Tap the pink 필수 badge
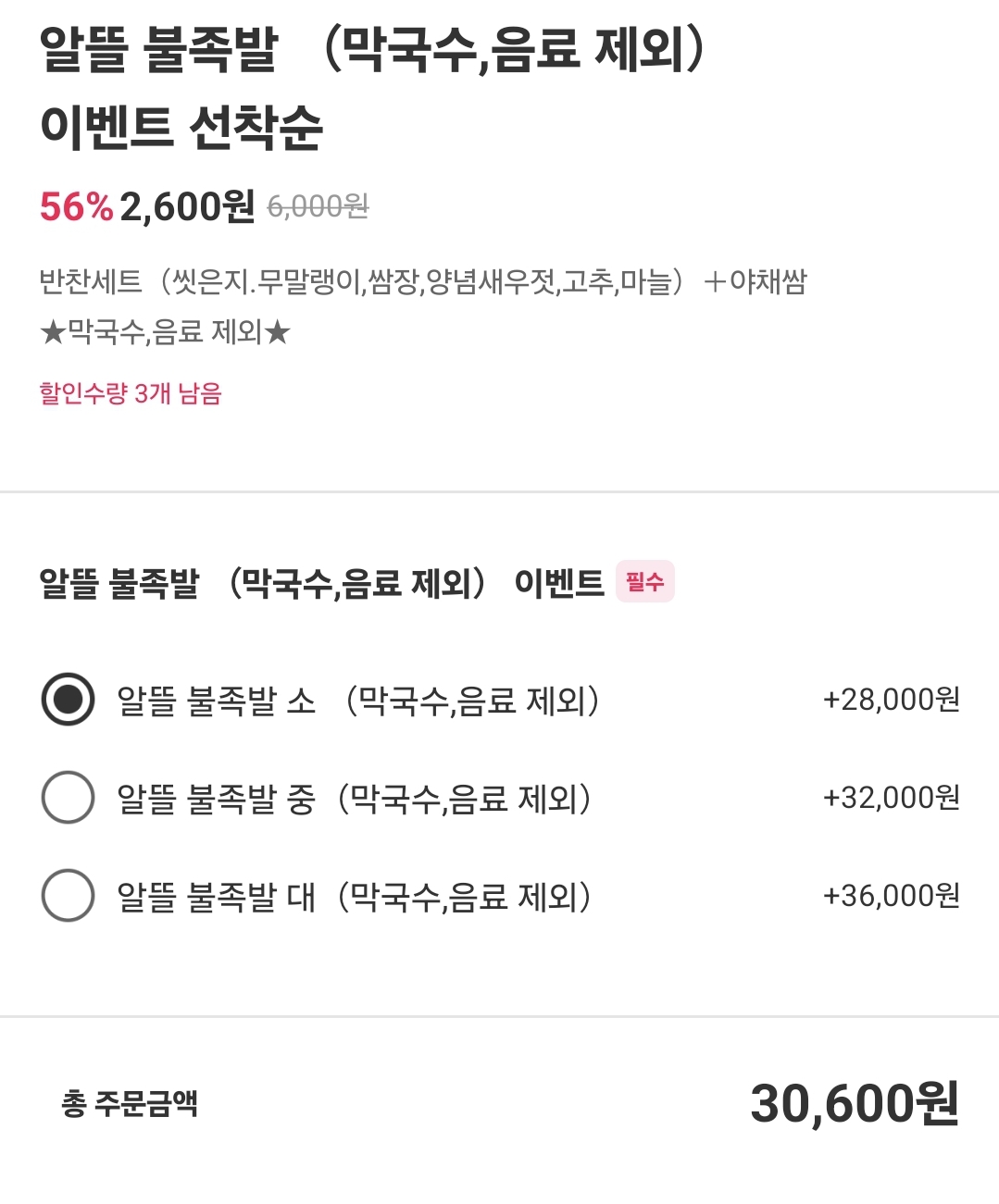 (x=645, y=581)
